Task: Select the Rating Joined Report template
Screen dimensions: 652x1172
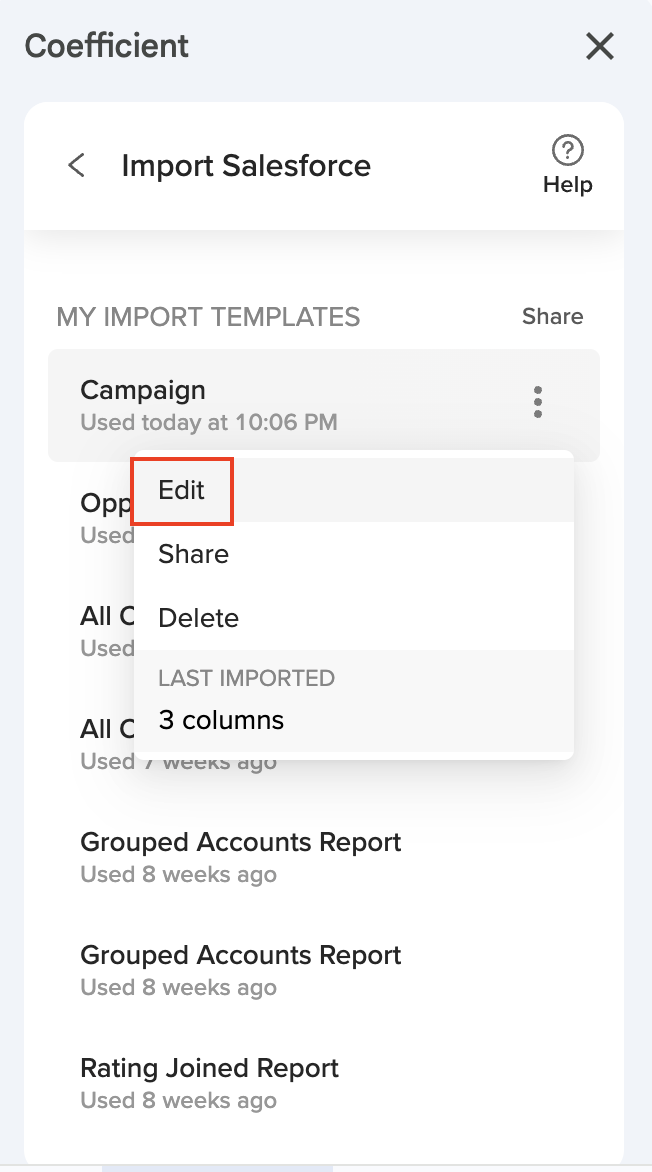Action: pyautogui.click(x=209, y=1068)
